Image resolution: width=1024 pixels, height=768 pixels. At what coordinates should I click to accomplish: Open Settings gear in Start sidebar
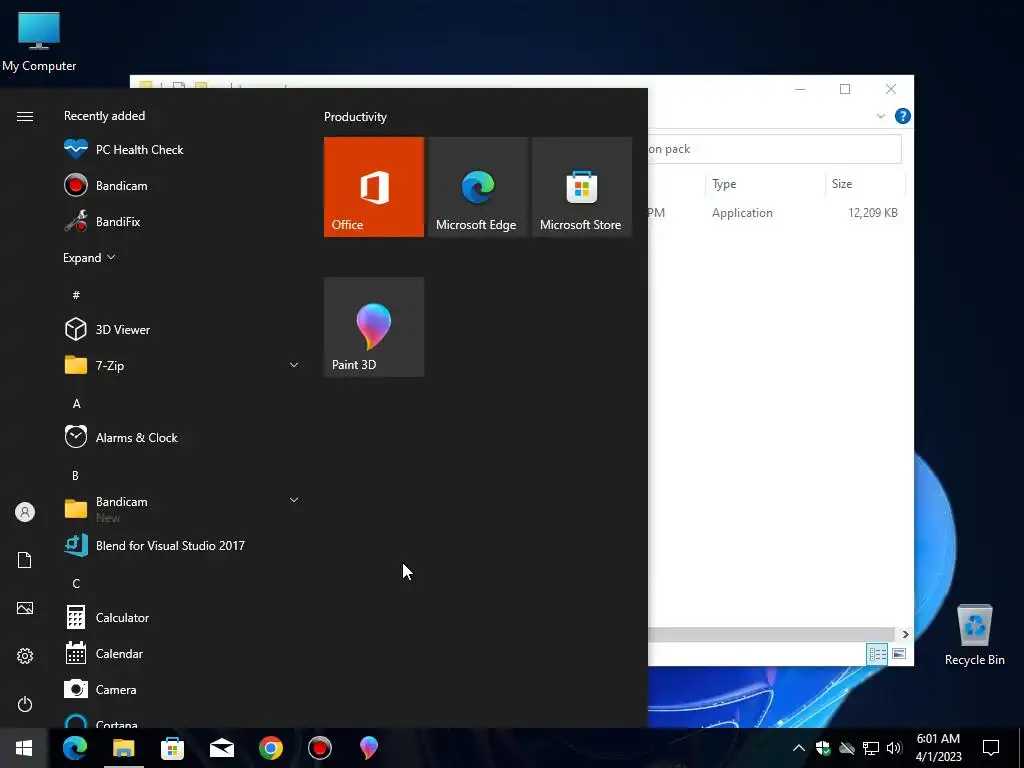[25, 656]
